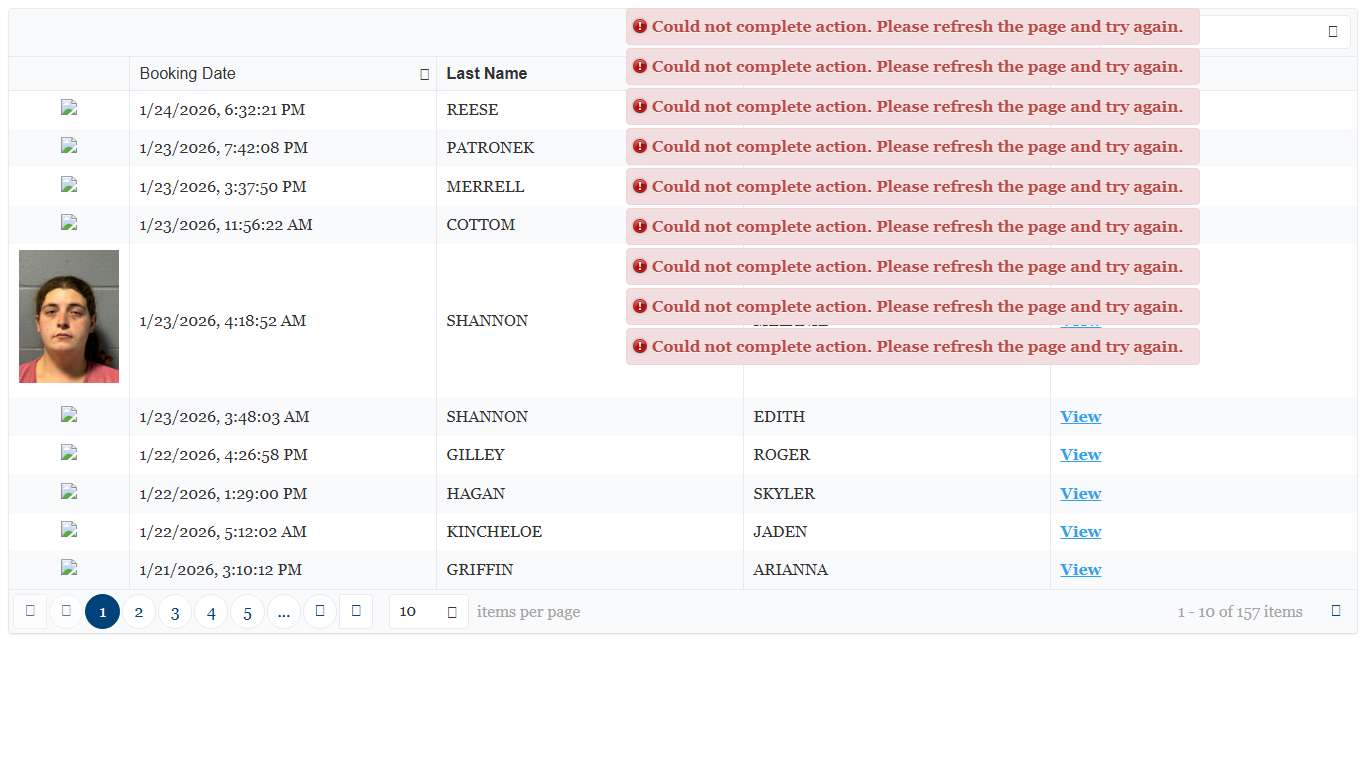Go to the next page arrow

(x=320, y=611)
